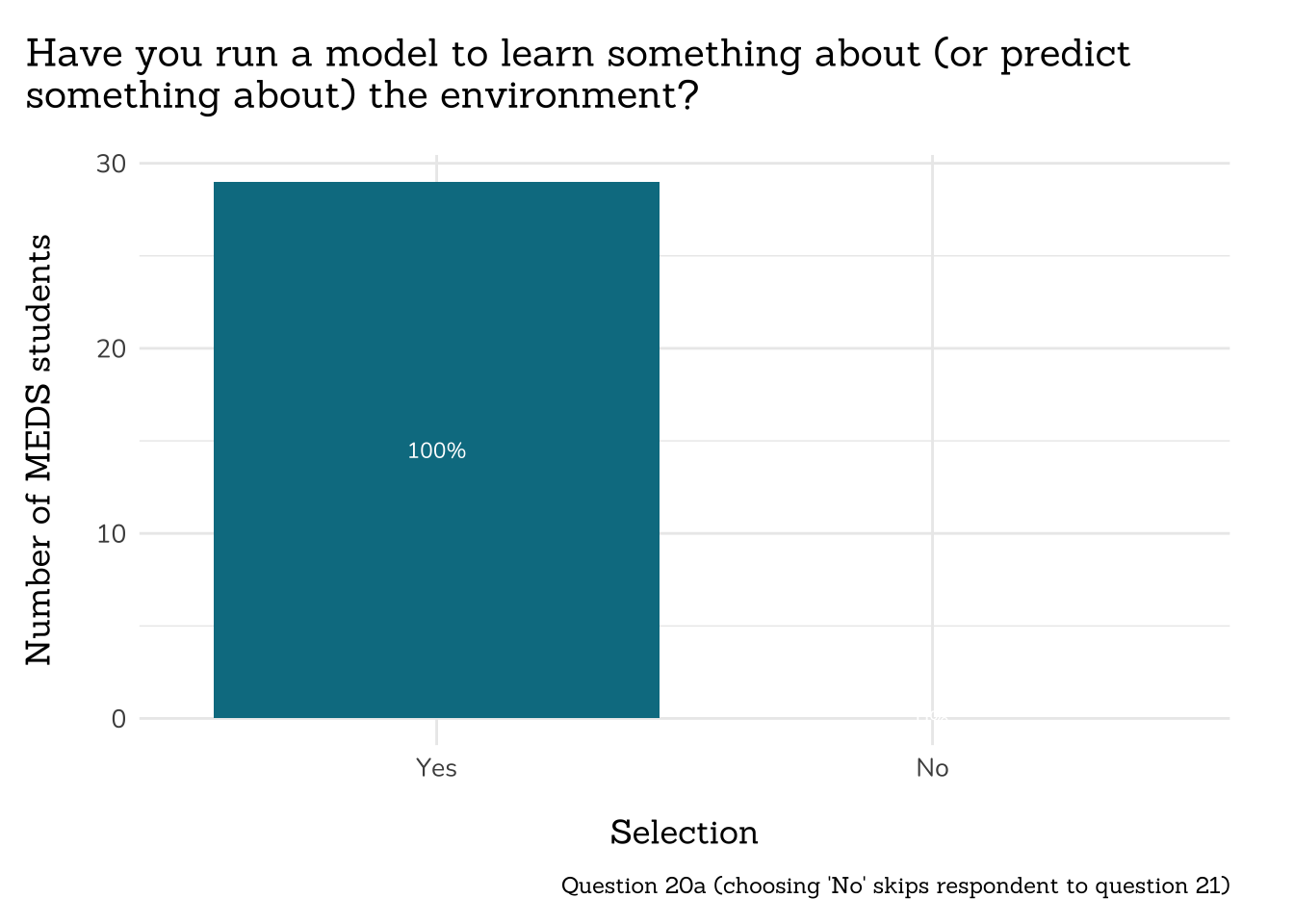
Task: Click the y-axis tick label 30
Action: [x=112, y=164]
